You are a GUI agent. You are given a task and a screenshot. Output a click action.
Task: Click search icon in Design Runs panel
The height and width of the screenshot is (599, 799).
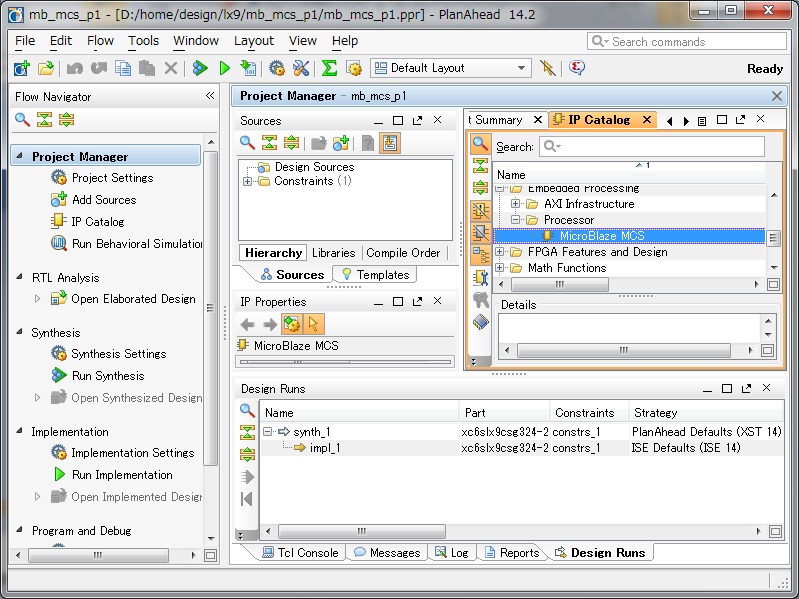247,410
